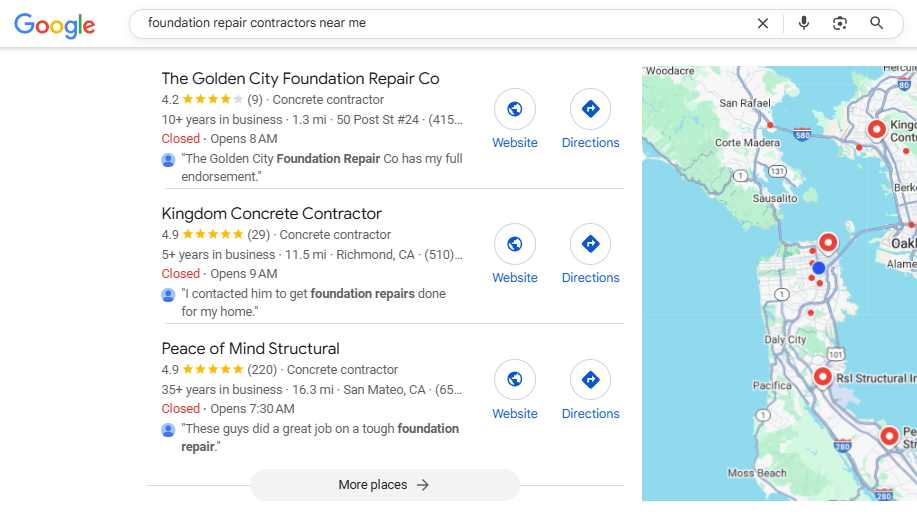
Task: Get directions to Peace of Mind Structural
Action: [590, 380]
